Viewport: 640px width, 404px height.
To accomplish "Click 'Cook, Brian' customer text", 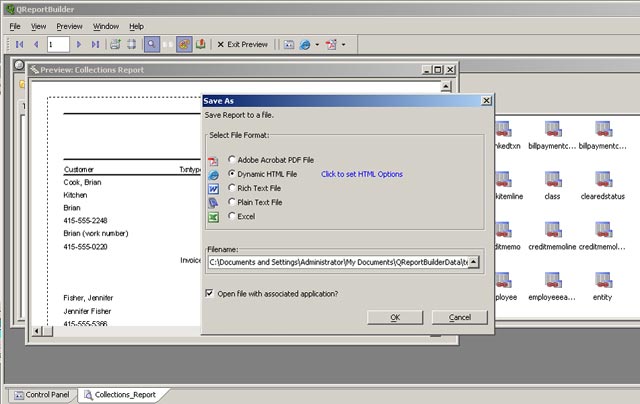I will (x=82, y=182).
